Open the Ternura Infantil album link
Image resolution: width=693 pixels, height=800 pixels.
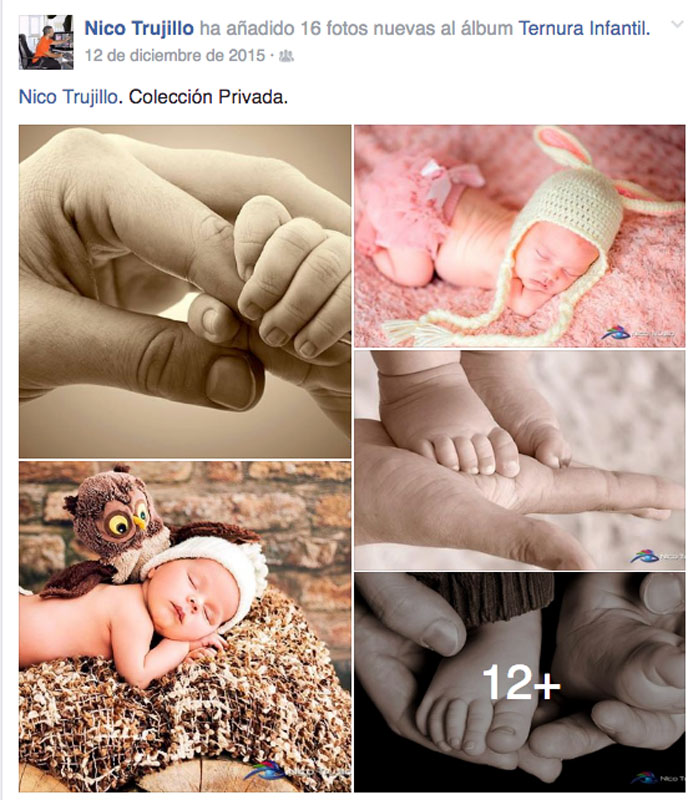tap(584, 28)
